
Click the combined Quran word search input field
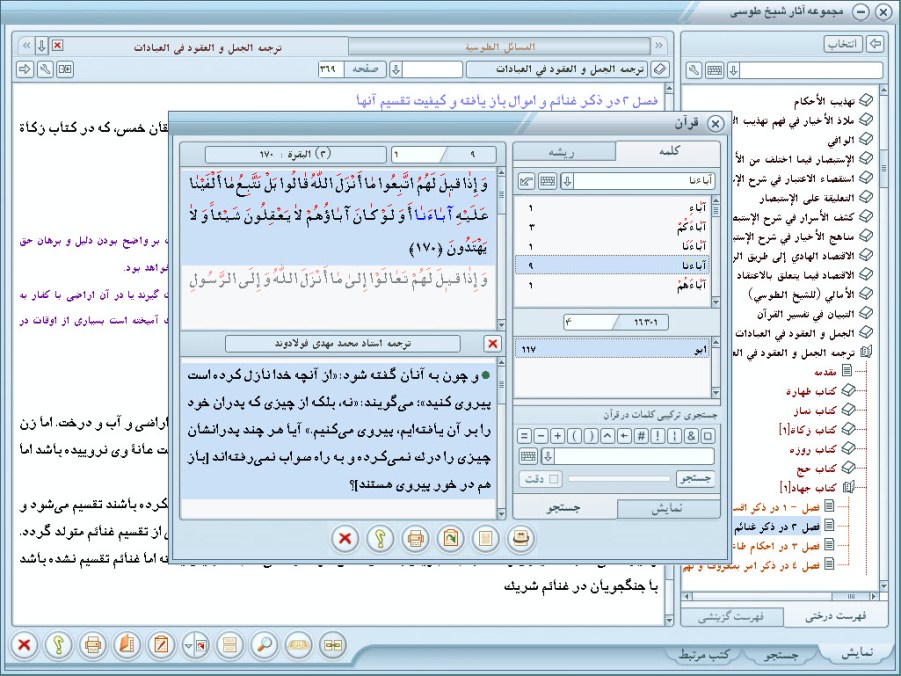[x=635, y=456]
